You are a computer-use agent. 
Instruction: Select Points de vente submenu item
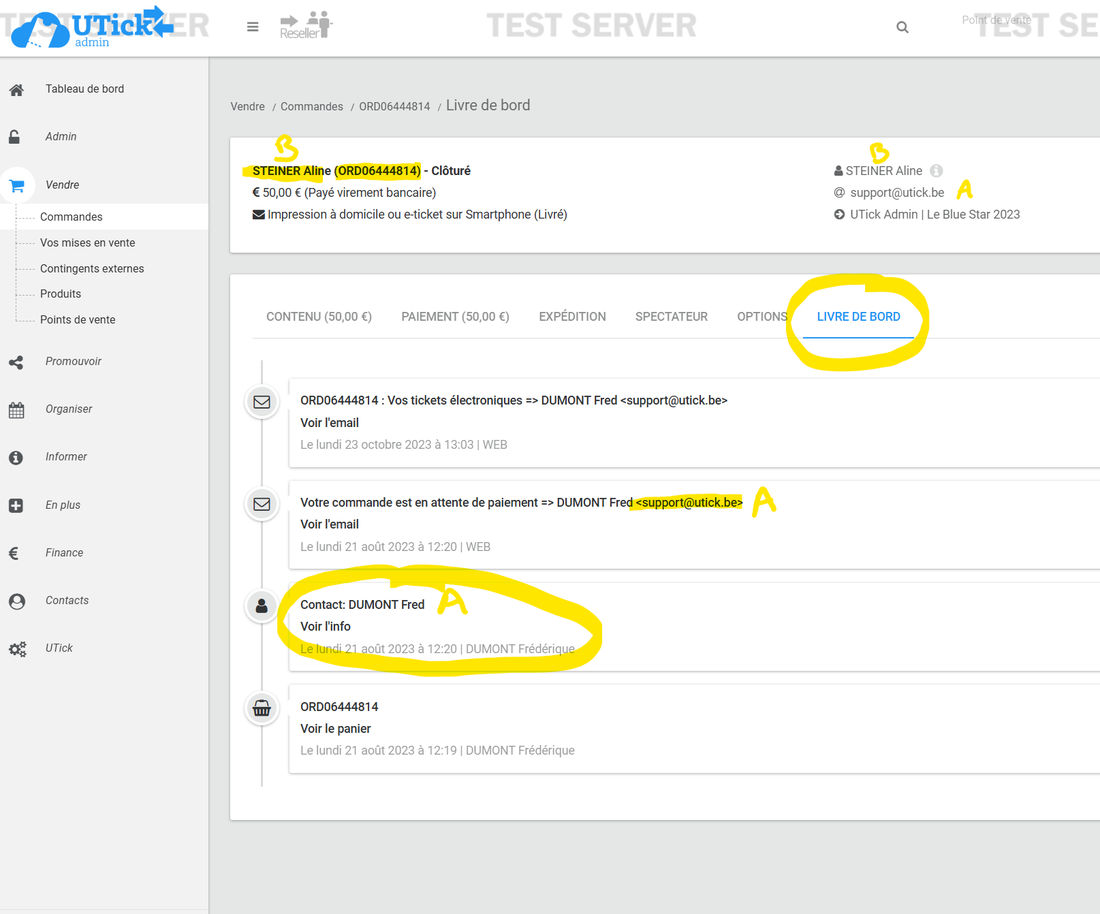(x=77, y=320)
